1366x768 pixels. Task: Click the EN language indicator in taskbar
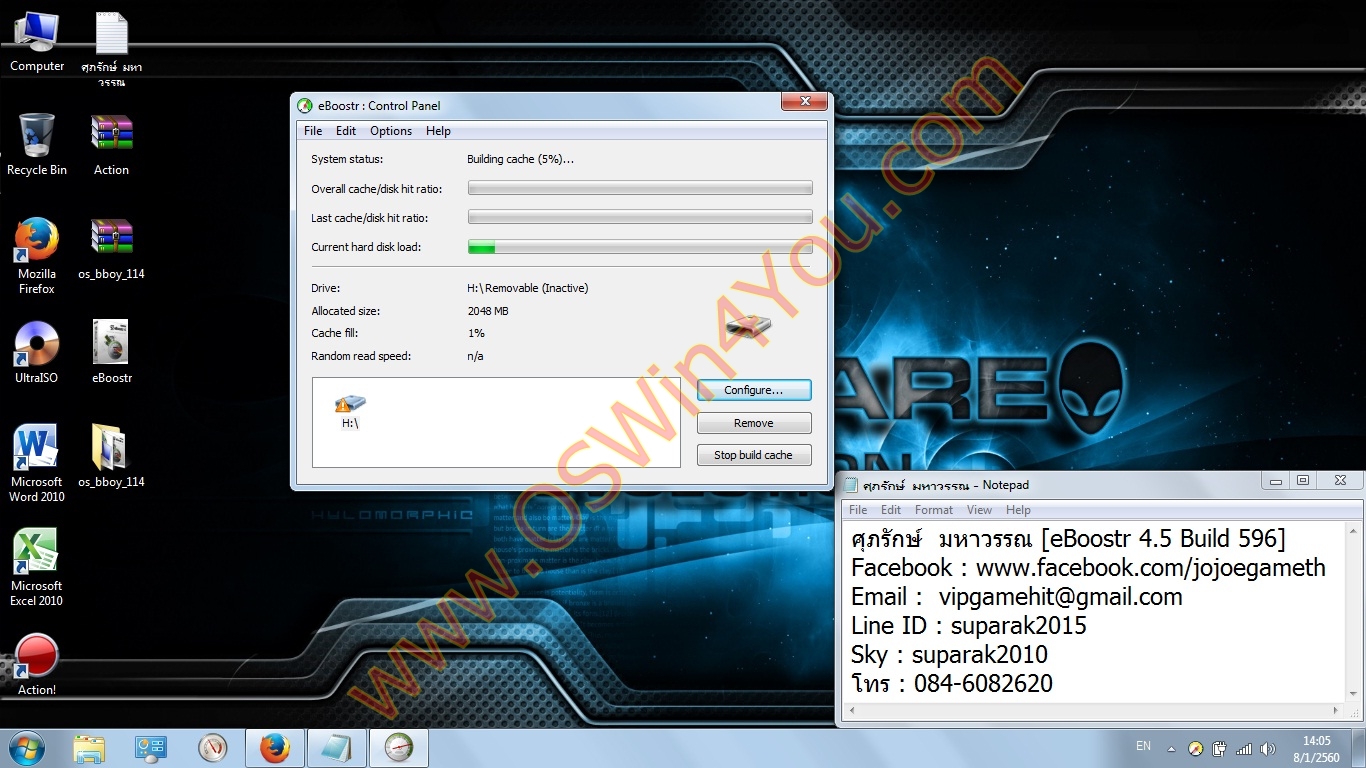(1144, 746)
